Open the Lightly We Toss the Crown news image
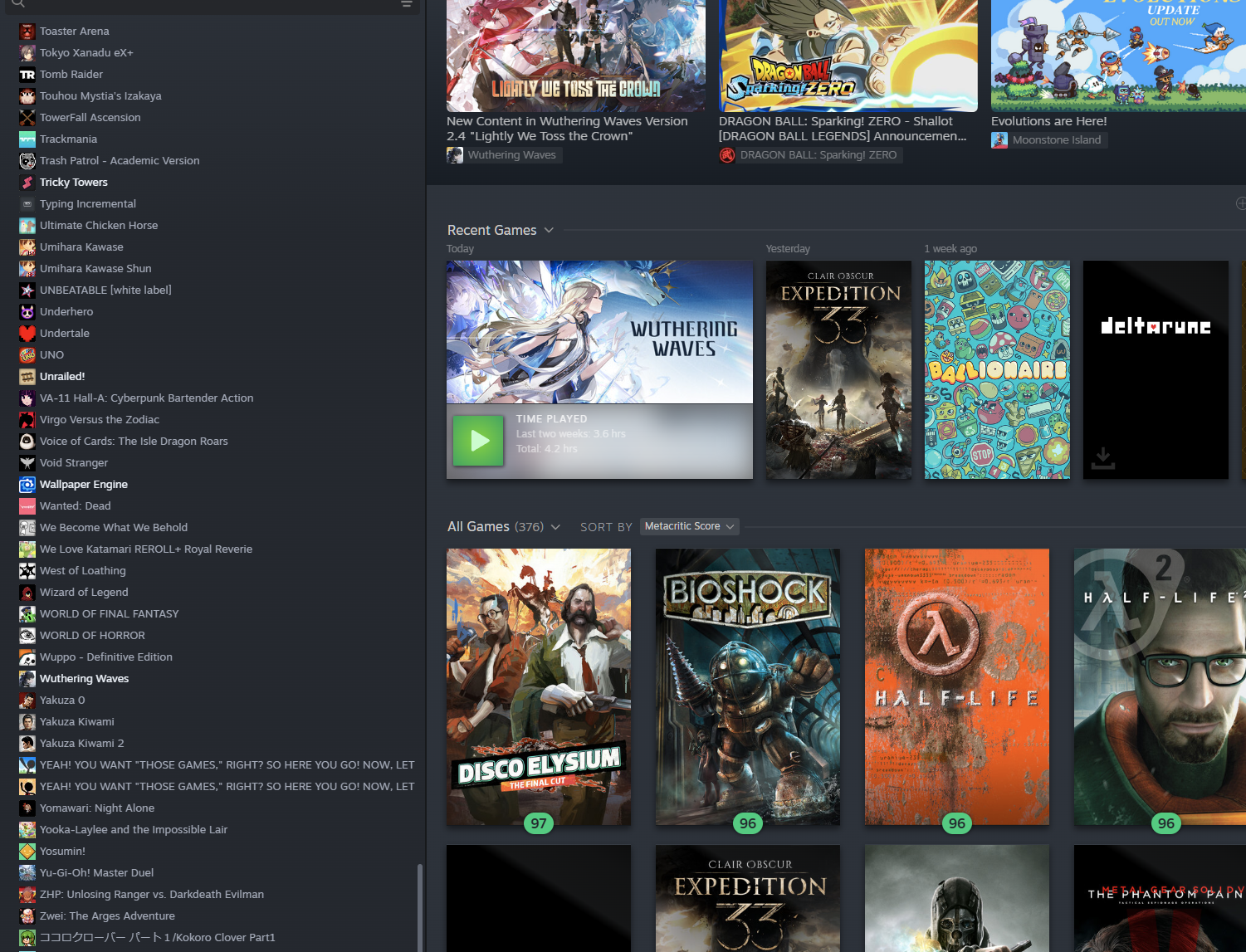Image resolution: width=1246 pixels, height=952 pixels. coord(576,56)
